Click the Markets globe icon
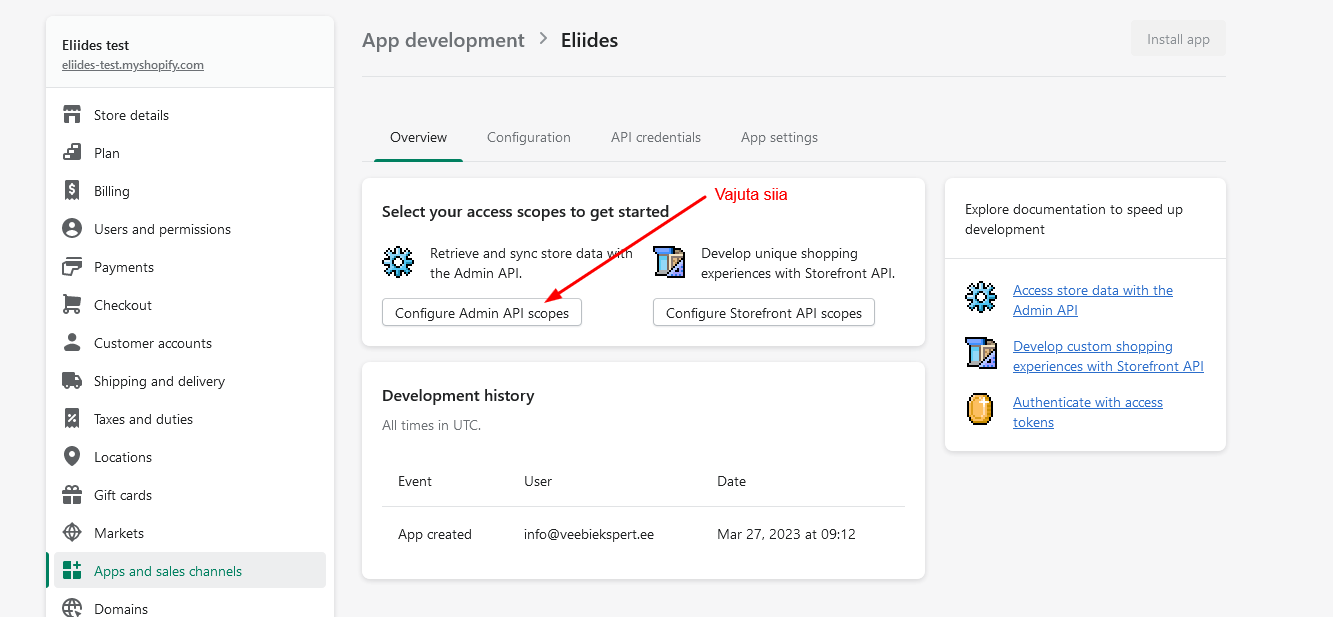The image size is (1333, 617). pyautogui.click(x=72, y=533)
